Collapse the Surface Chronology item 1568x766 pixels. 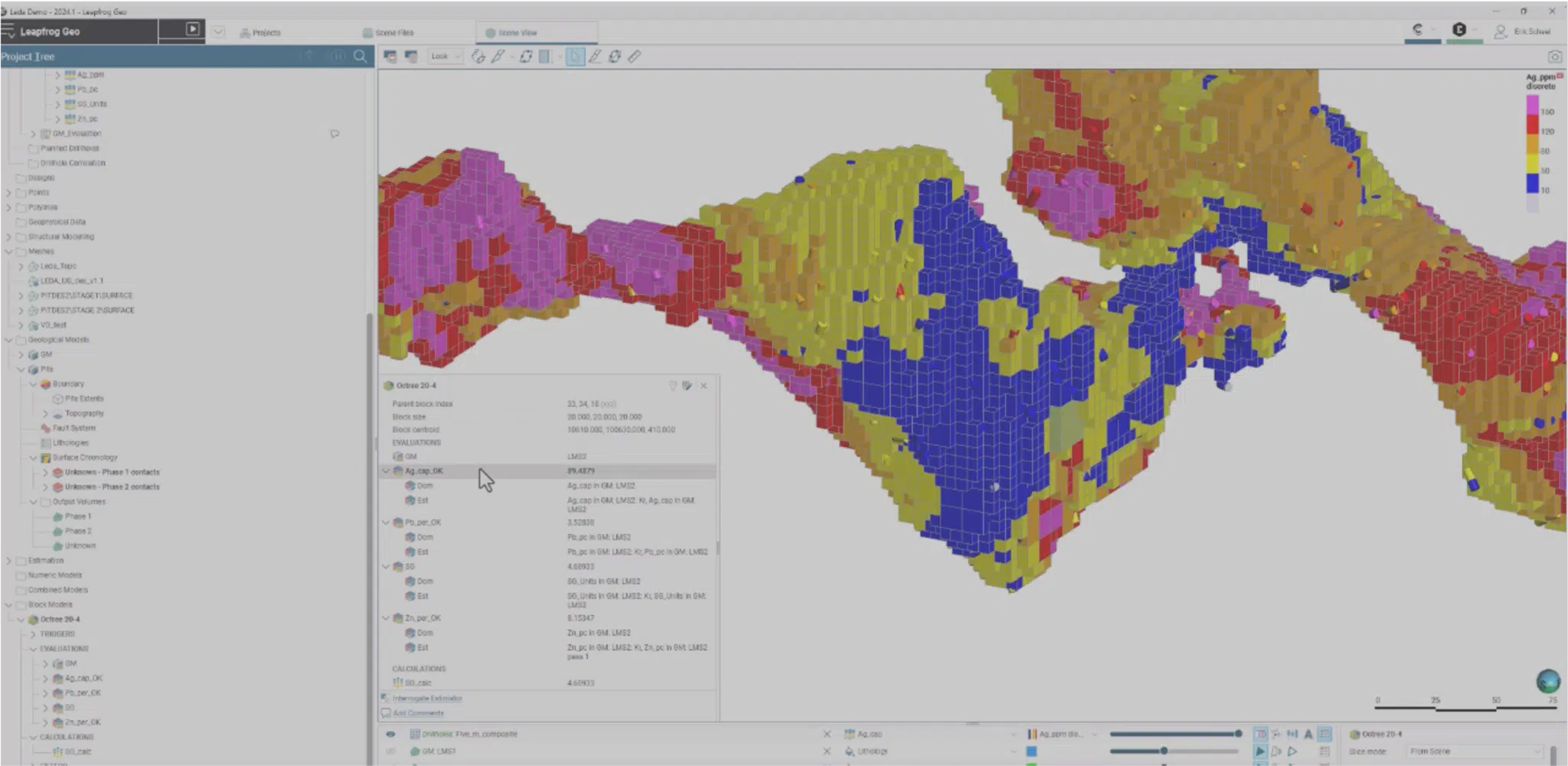click(33, 458)
